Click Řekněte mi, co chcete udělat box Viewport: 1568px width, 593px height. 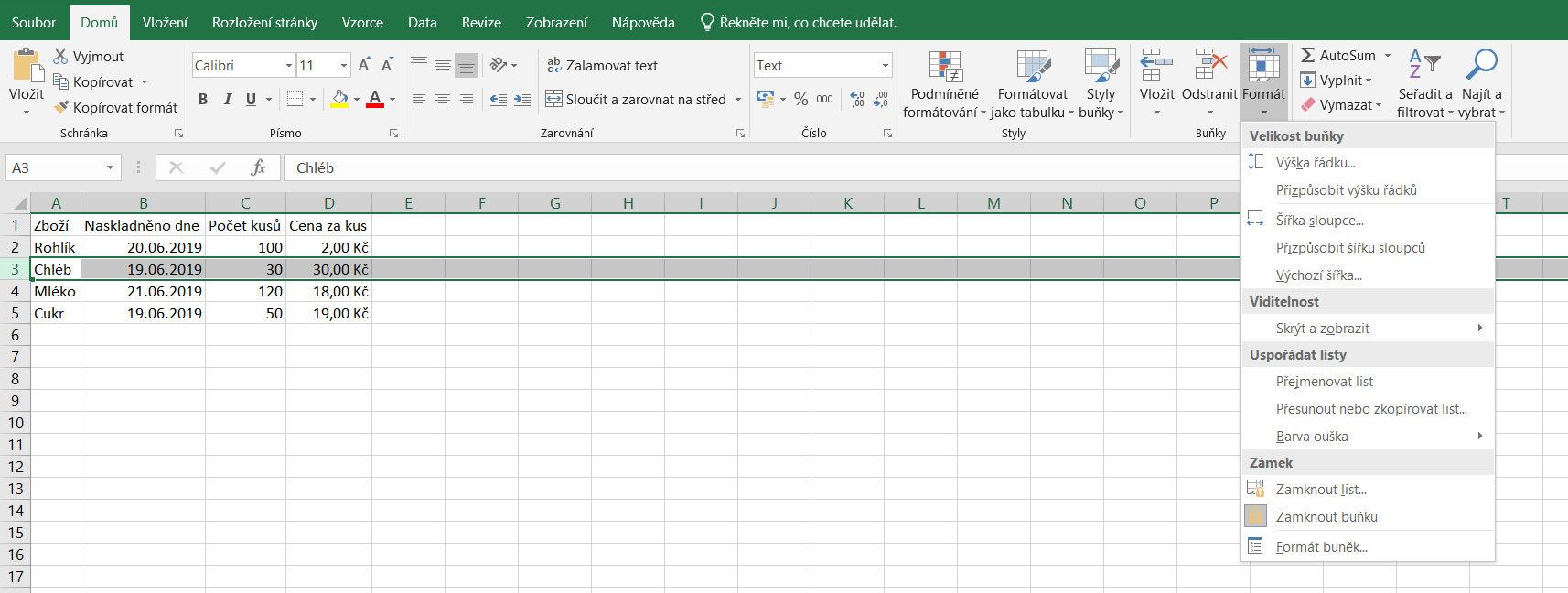pos(798,22)
